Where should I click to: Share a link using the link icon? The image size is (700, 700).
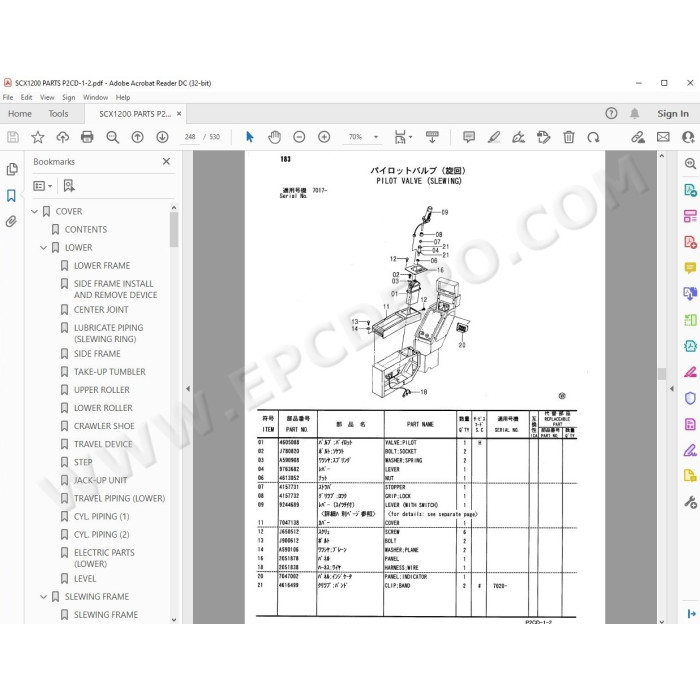pos(638,137)
